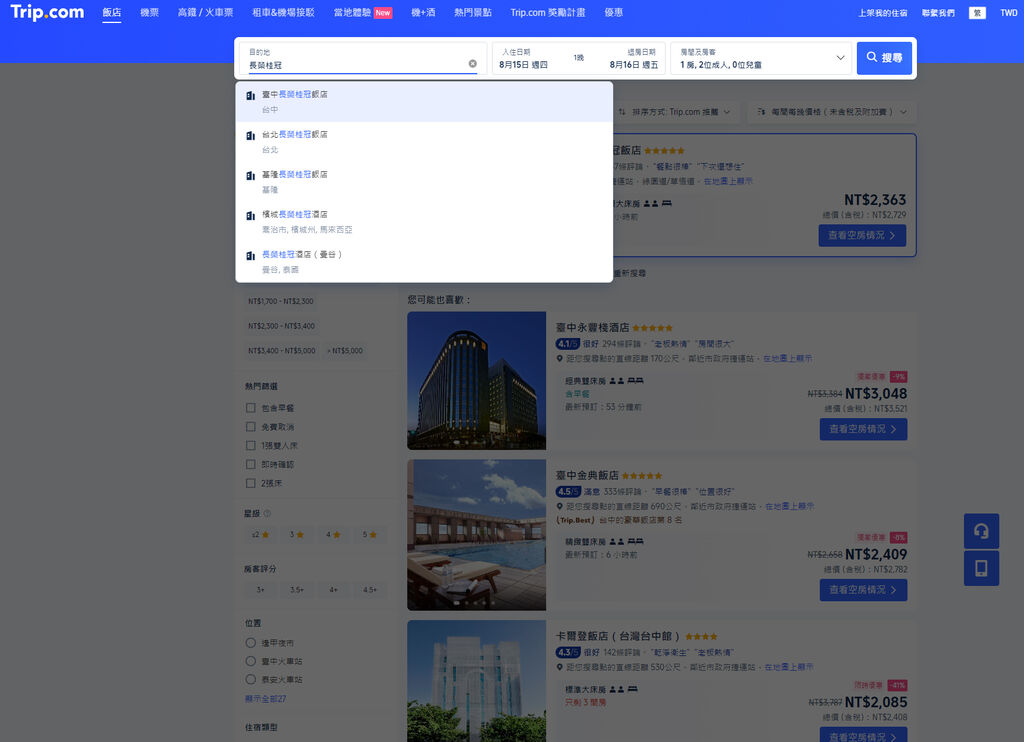Filter price range NT$2,300 - NT$3,400
The image size is (1024, 742).
pyautogui.click(x=281, y=326)
